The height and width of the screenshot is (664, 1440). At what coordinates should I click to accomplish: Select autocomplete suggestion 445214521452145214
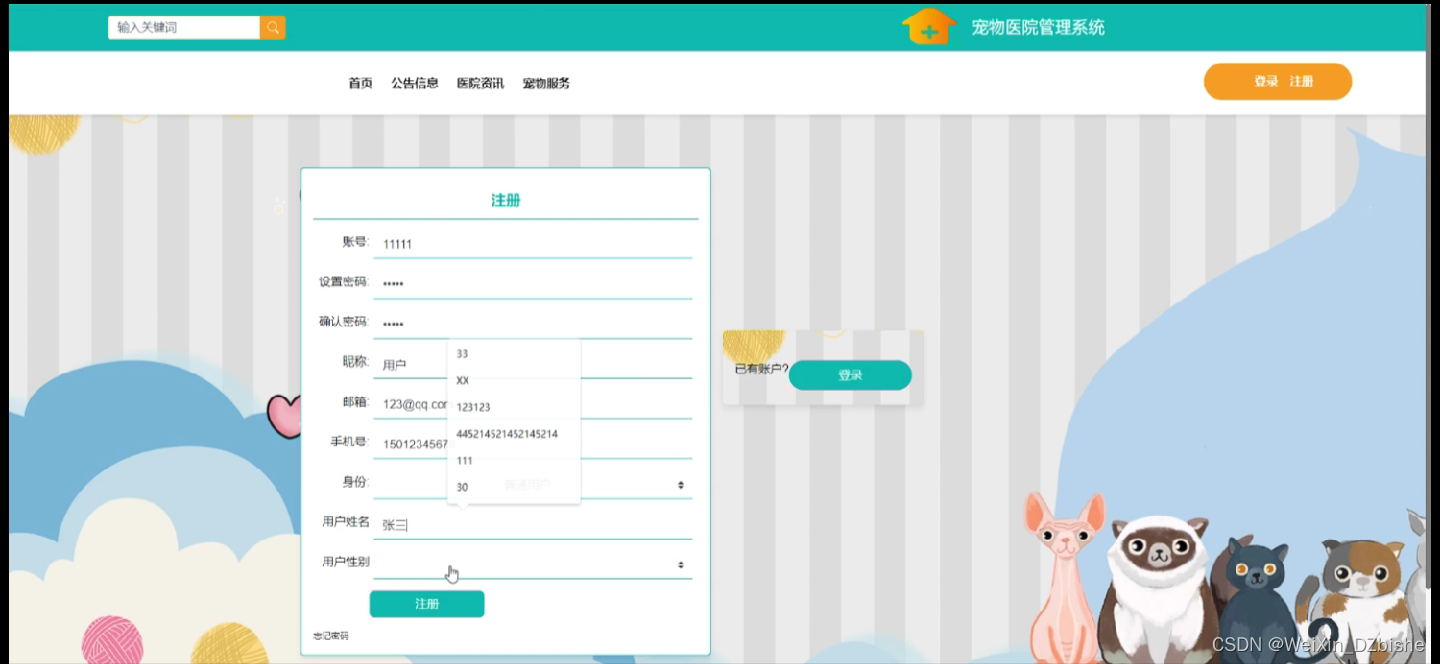pos(514,434)
